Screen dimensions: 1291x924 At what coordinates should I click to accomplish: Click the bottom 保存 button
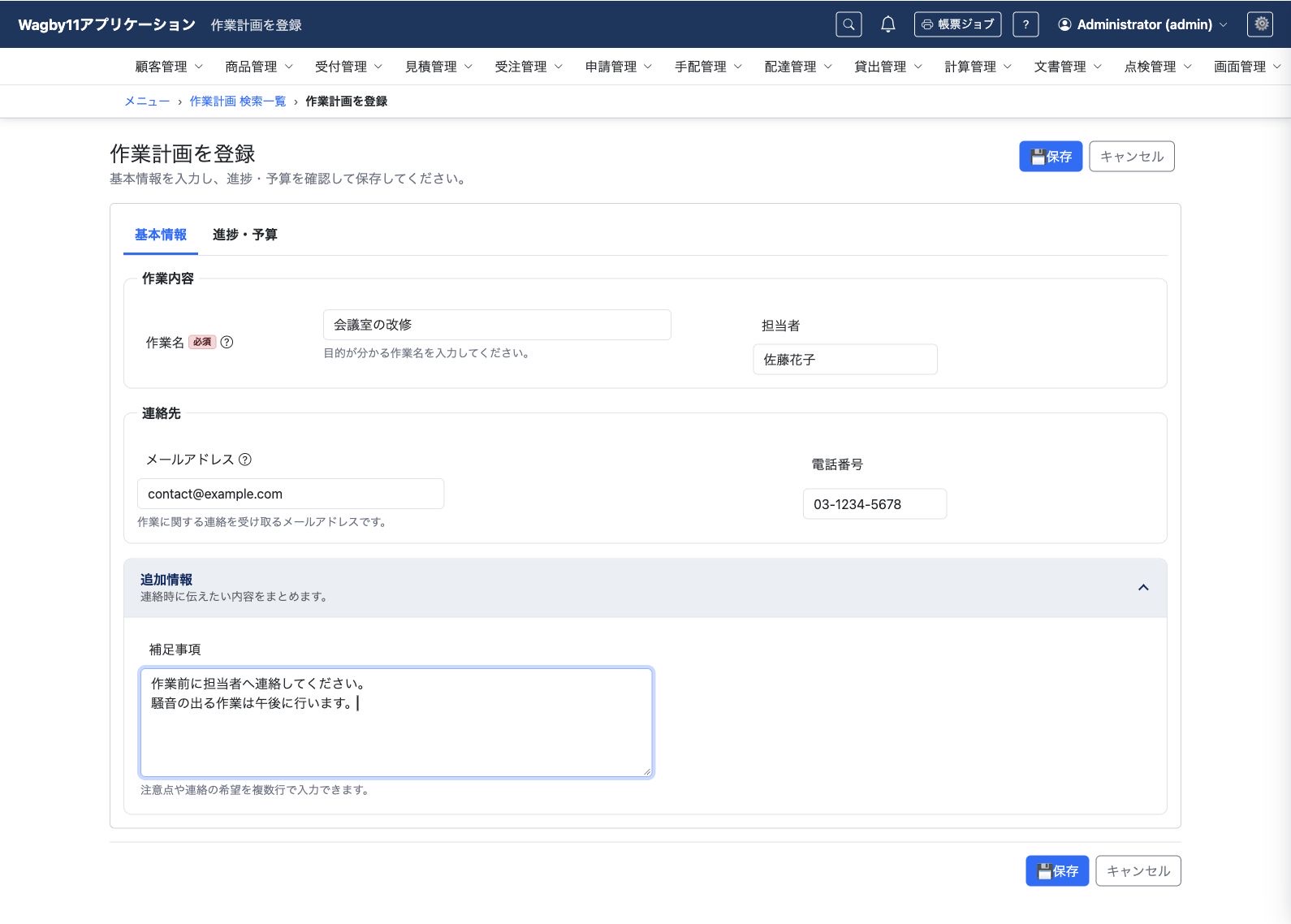pos(1057,871)
